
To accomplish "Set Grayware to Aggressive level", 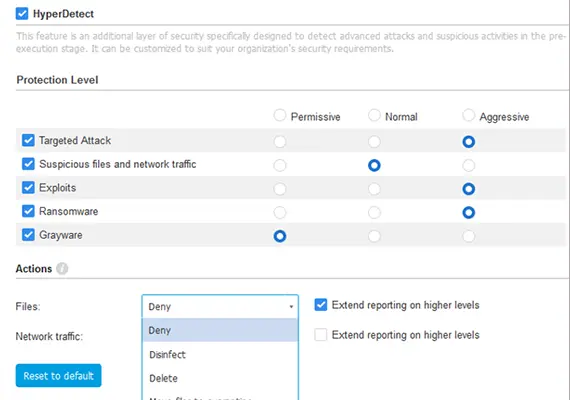I will (x=469, y=236).
